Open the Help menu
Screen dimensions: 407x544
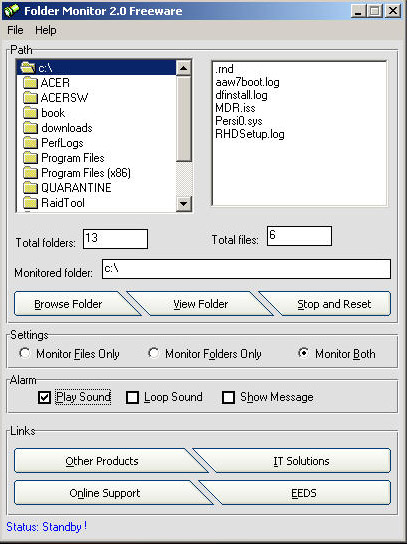click(x=45, y=30)
